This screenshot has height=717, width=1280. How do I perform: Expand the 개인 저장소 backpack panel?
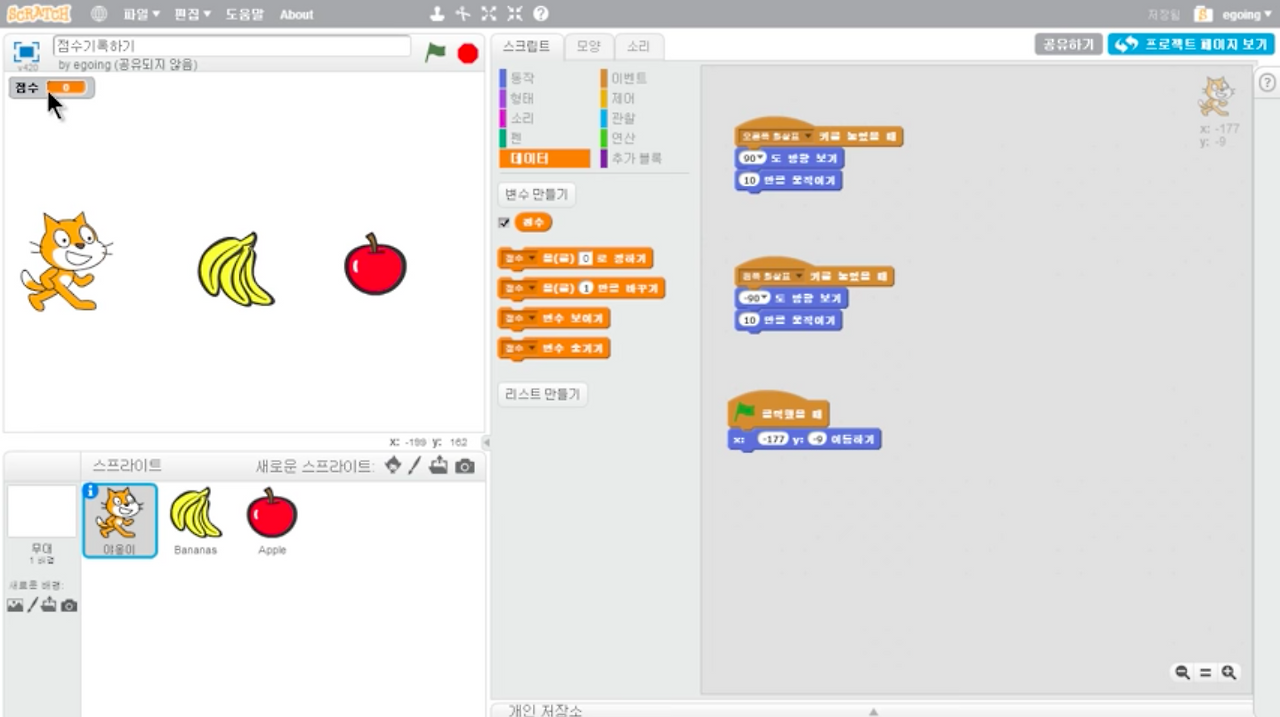(873, 711)
